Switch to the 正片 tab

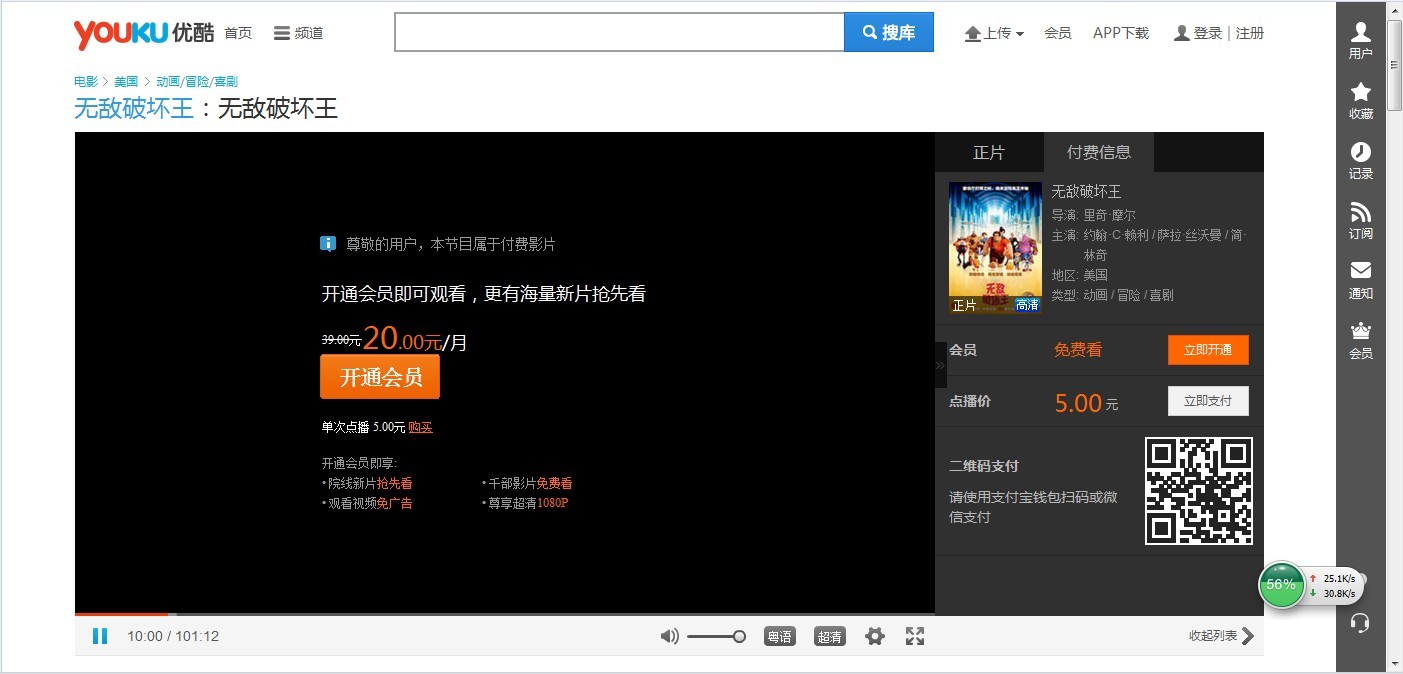[x=989, y=152]
